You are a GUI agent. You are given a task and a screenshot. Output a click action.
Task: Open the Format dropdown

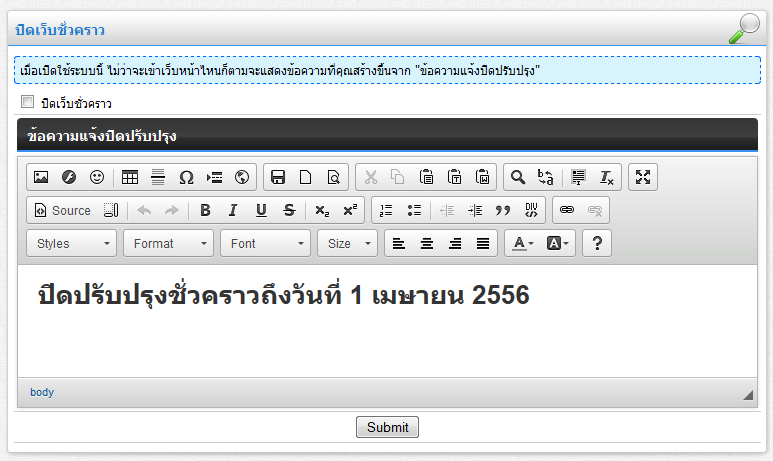pyautogui.click(x=169, y=244)
